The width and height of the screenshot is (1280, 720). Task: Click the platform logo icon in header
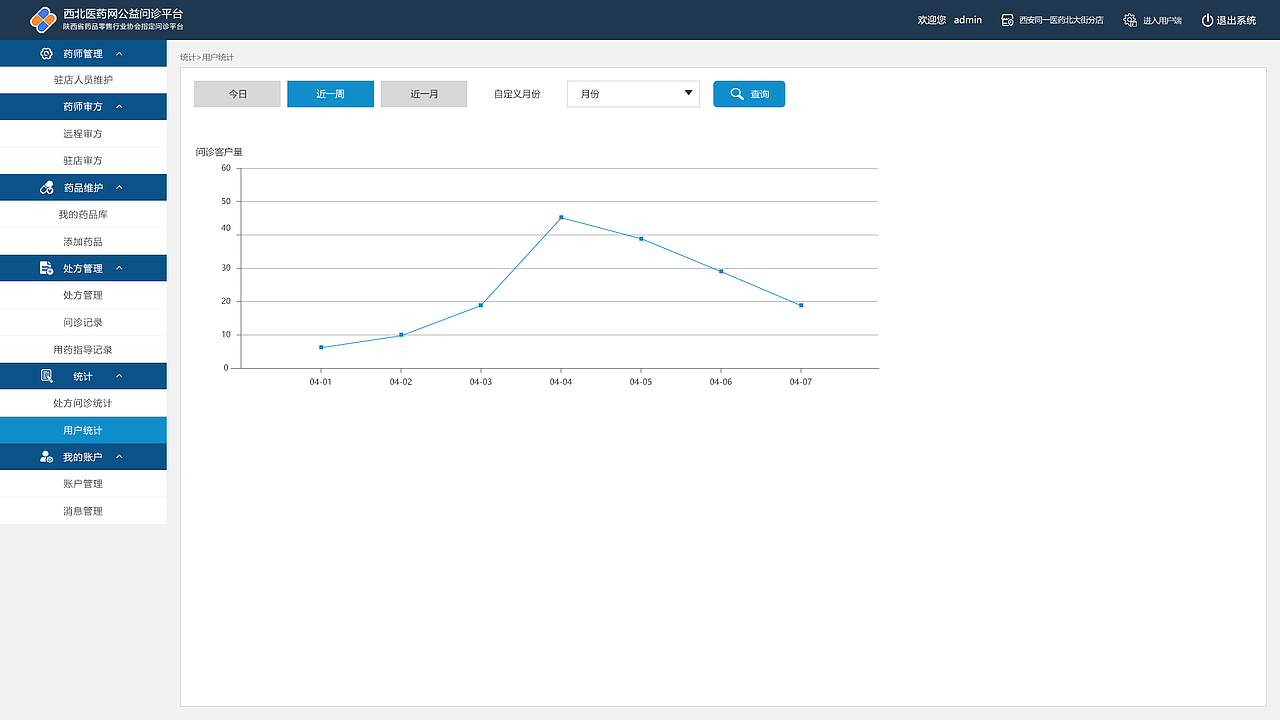pyautogui.click(x=43, y=19)
